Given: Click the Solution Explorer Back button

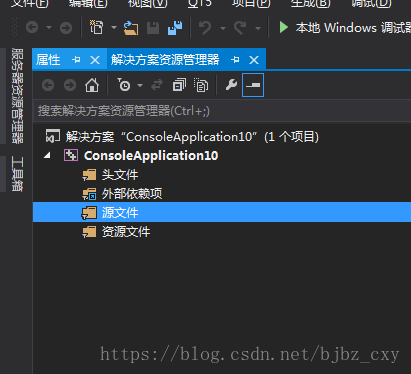Looking at the screenshot, I should [48, 85].
